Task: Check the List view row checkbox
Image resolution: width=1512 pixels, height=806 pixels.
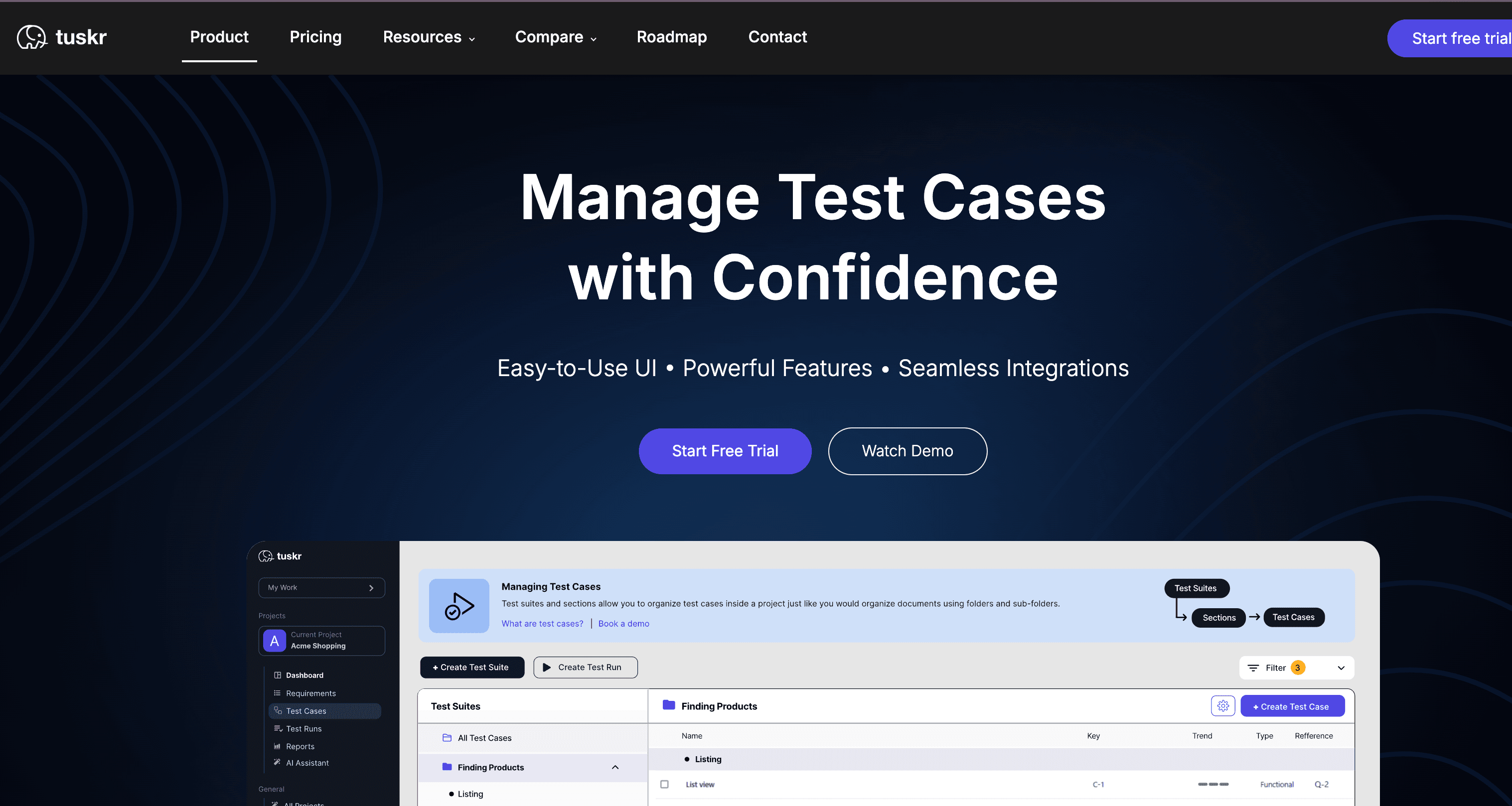Action: pyautogui.click(x=664, y=784)
